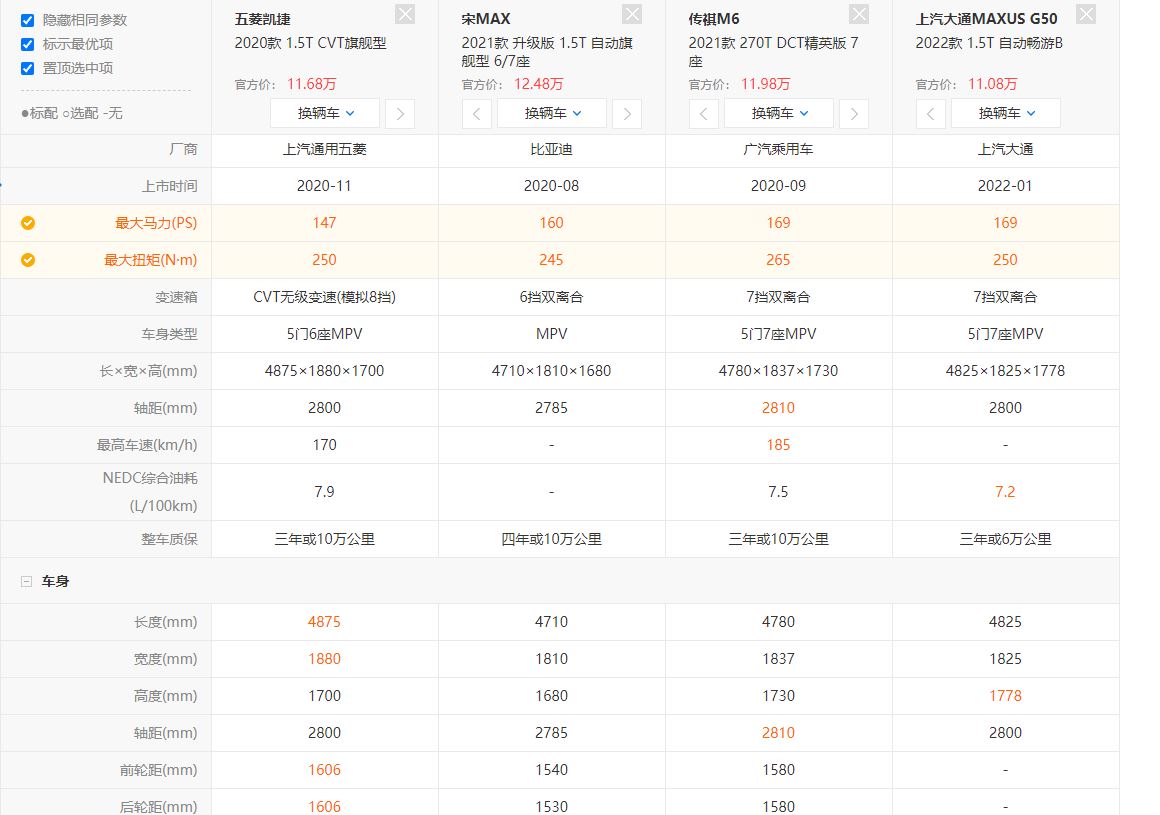Click horsepower value 160

(552, 223)
